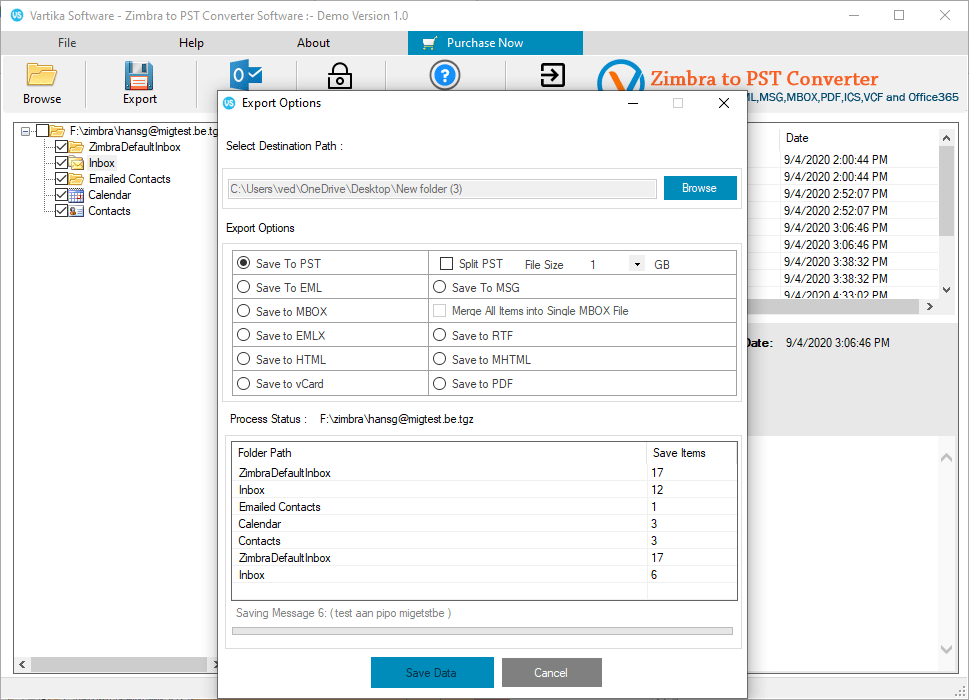Click the date list scroll up arrow
969x700 pixels.
[946, 138]
